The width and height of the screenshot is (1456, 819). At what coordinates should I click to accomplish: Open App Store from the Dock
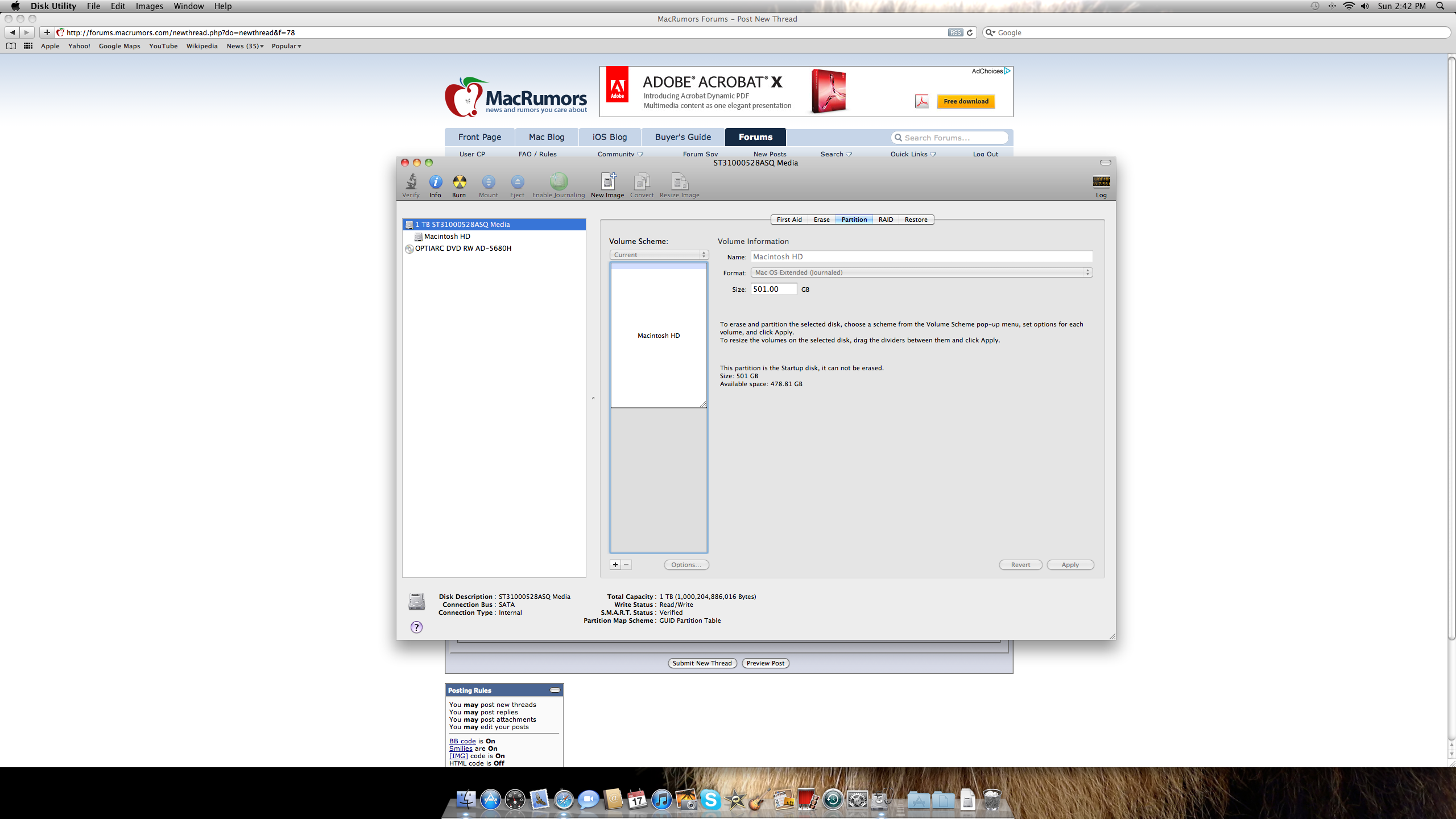point(490,800)
